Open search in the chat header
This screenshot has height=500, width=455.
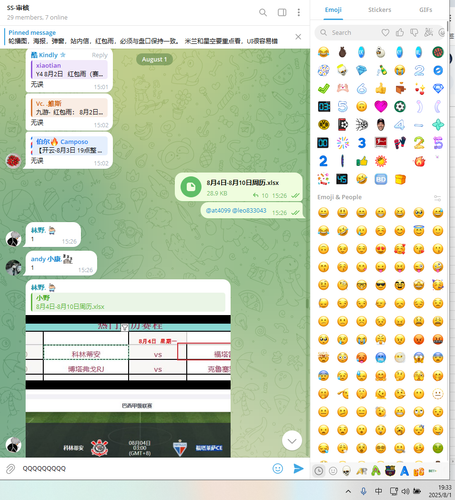(x=263, y=13)
